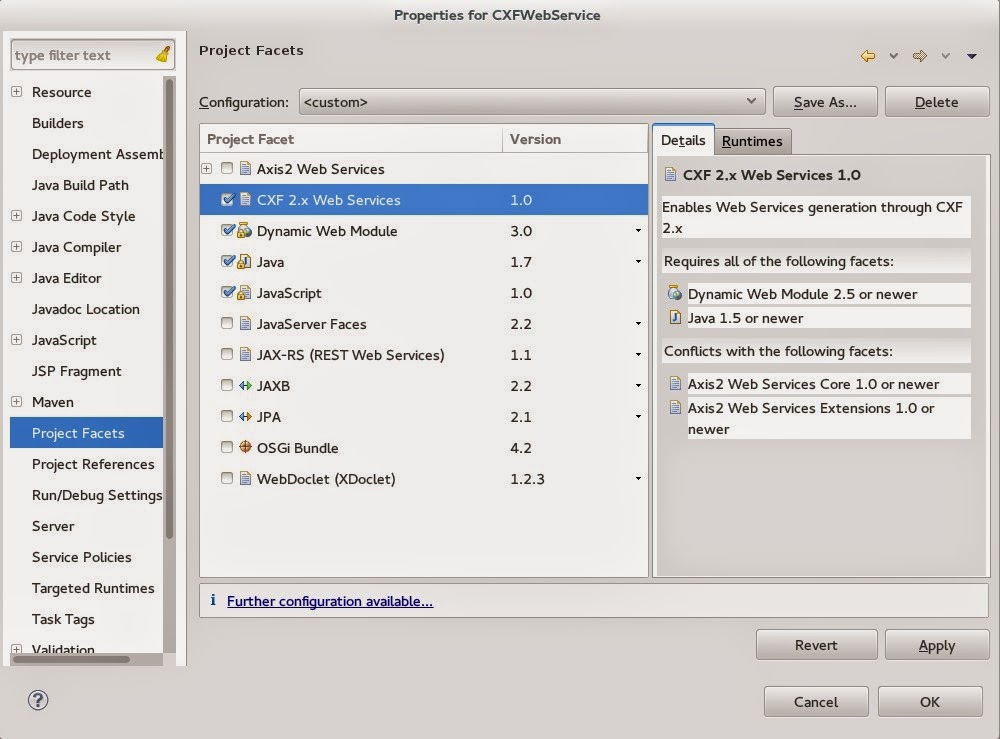Click the clear filter broom icon

(x=163, y=55)
